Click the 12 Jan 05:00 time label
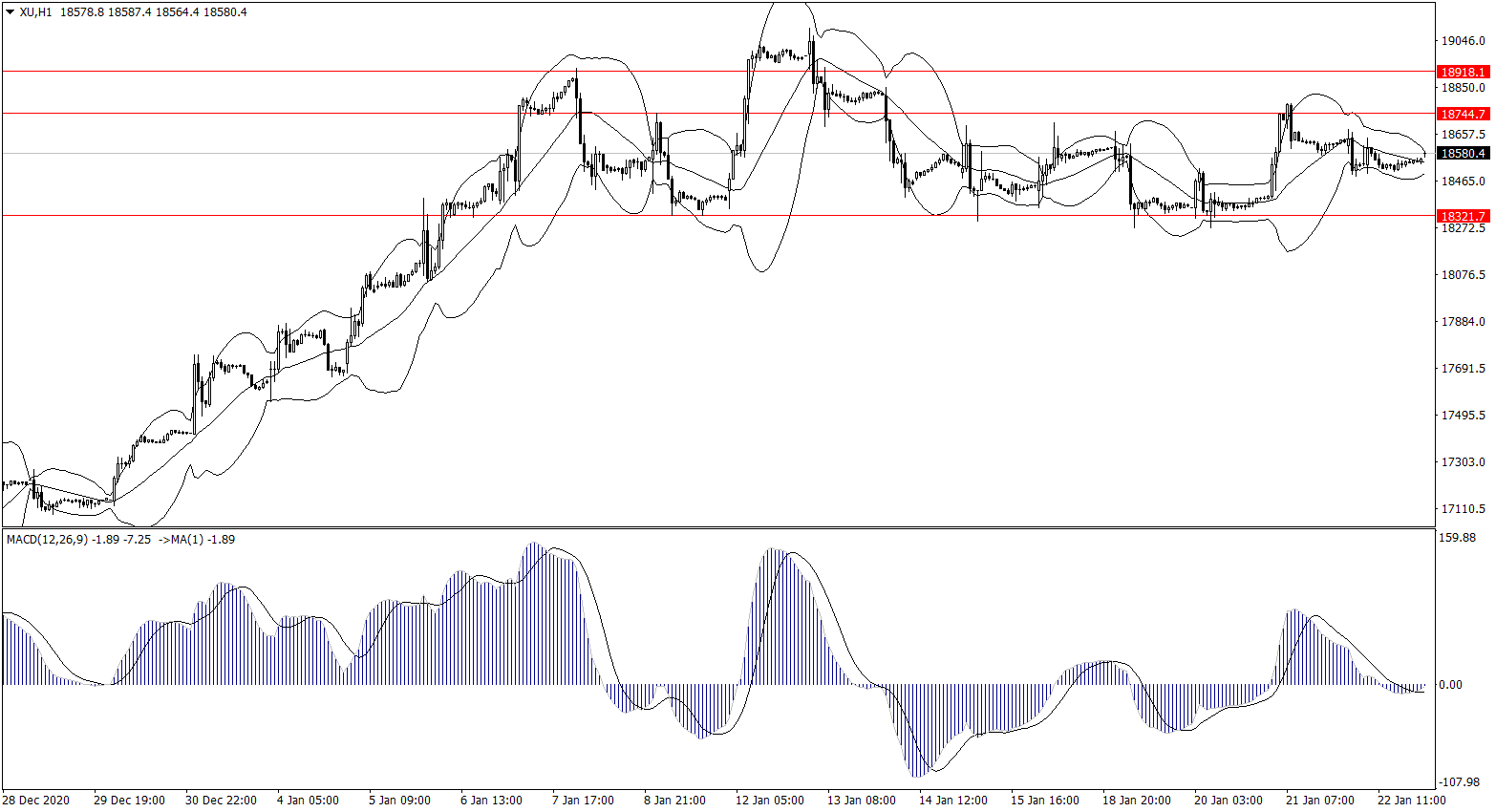Screen dimensions: 1496x812 point(769,801)
